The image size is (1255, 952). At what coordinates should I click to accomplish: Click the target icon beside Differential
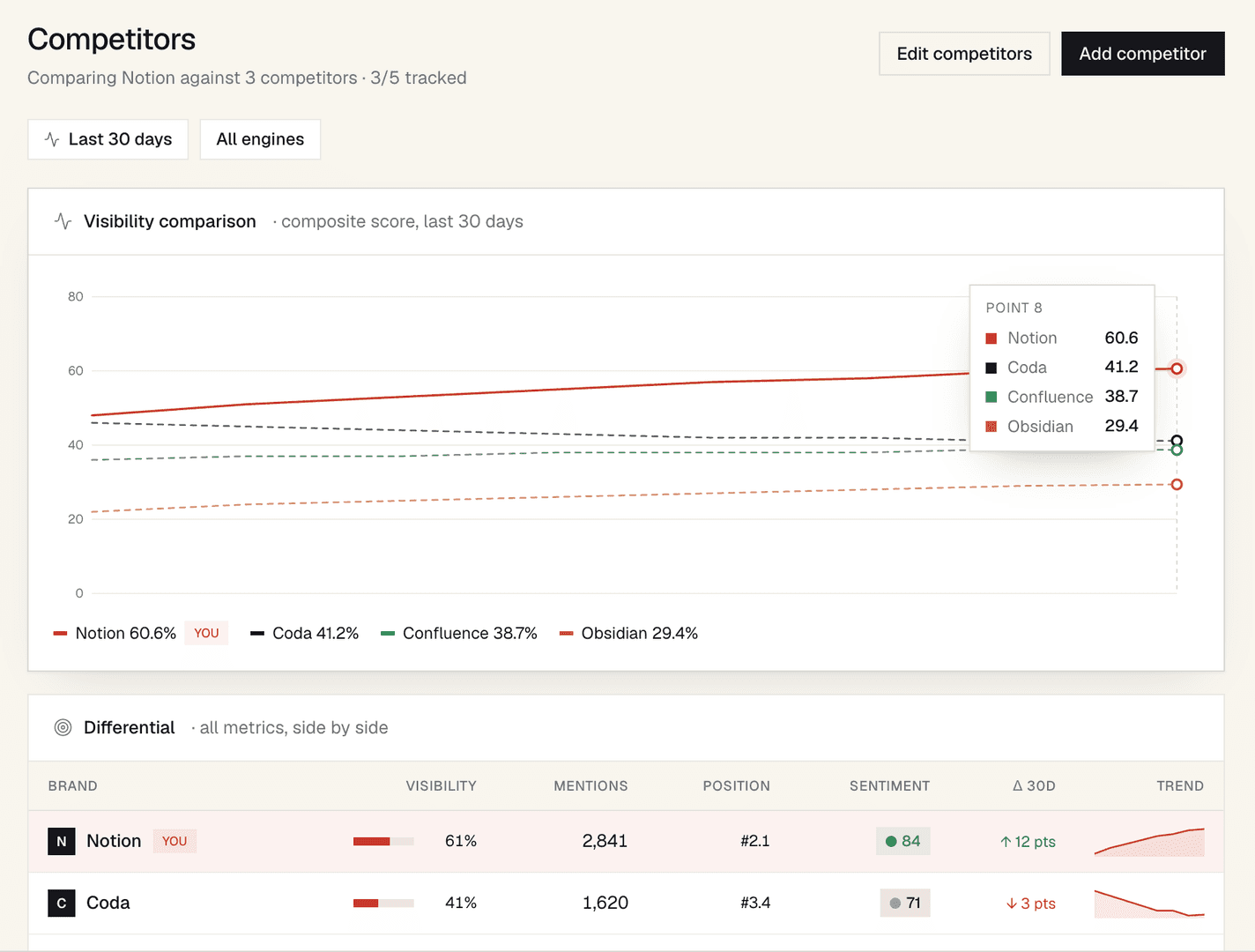pyautogui.click(x=63, y=727)
